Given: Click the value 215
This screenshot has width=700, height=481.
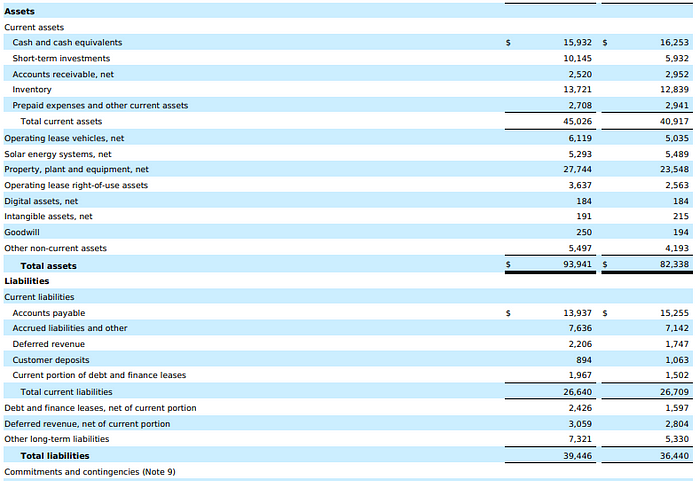Looking at the screenshot, I should pyautogui.click(x=681, y=217).
